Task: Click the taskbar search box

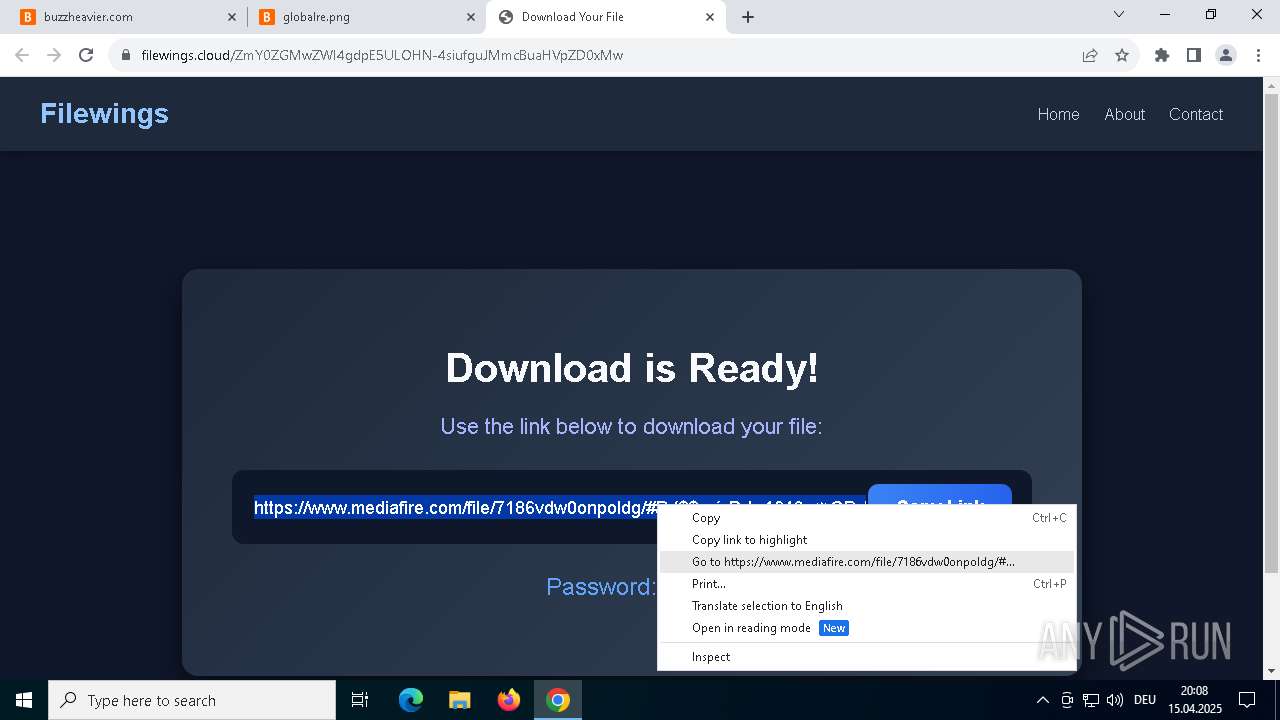Action: (192, 700)
